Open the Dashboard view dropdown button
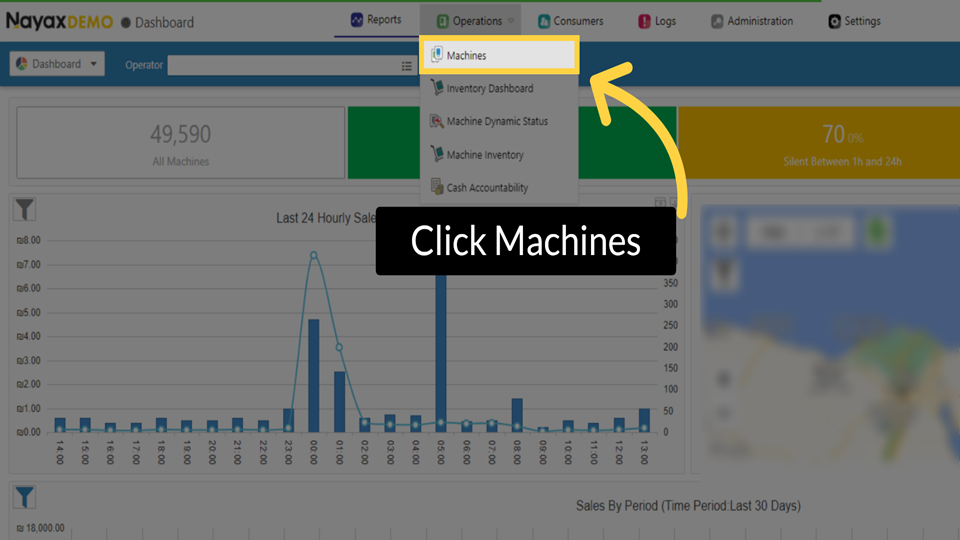 tap(57, 64)
